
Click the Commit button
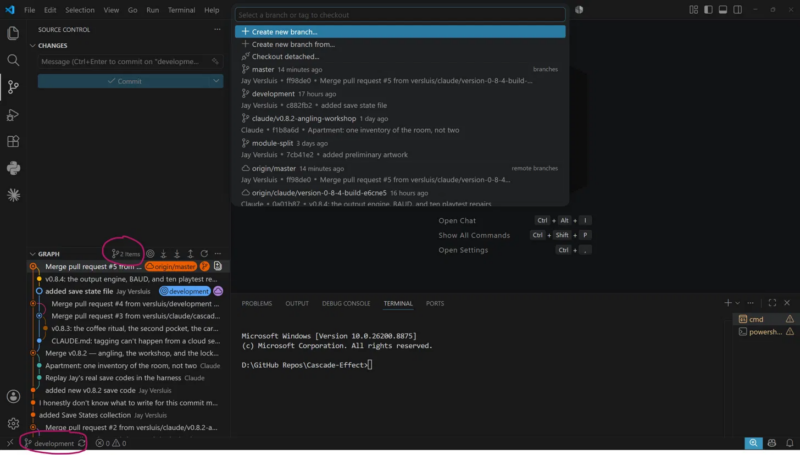[x=124, y=81]
